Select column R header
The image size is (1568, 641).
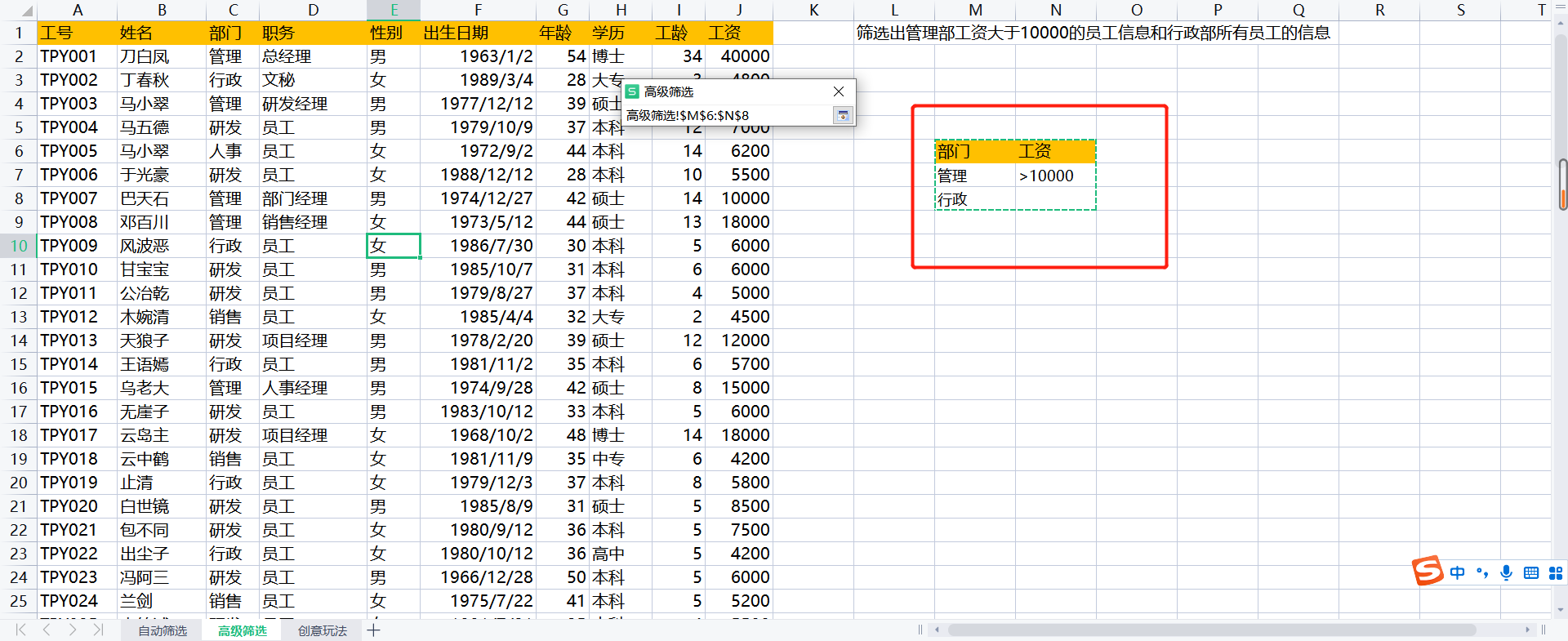(x=1379, y=10)
